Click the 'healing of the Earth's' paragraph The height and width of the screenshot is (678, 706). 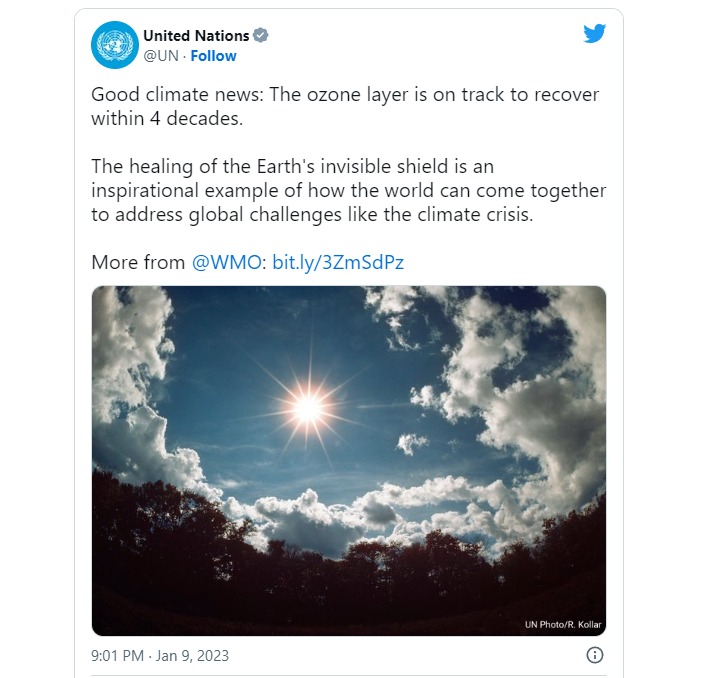pos(348,190)
